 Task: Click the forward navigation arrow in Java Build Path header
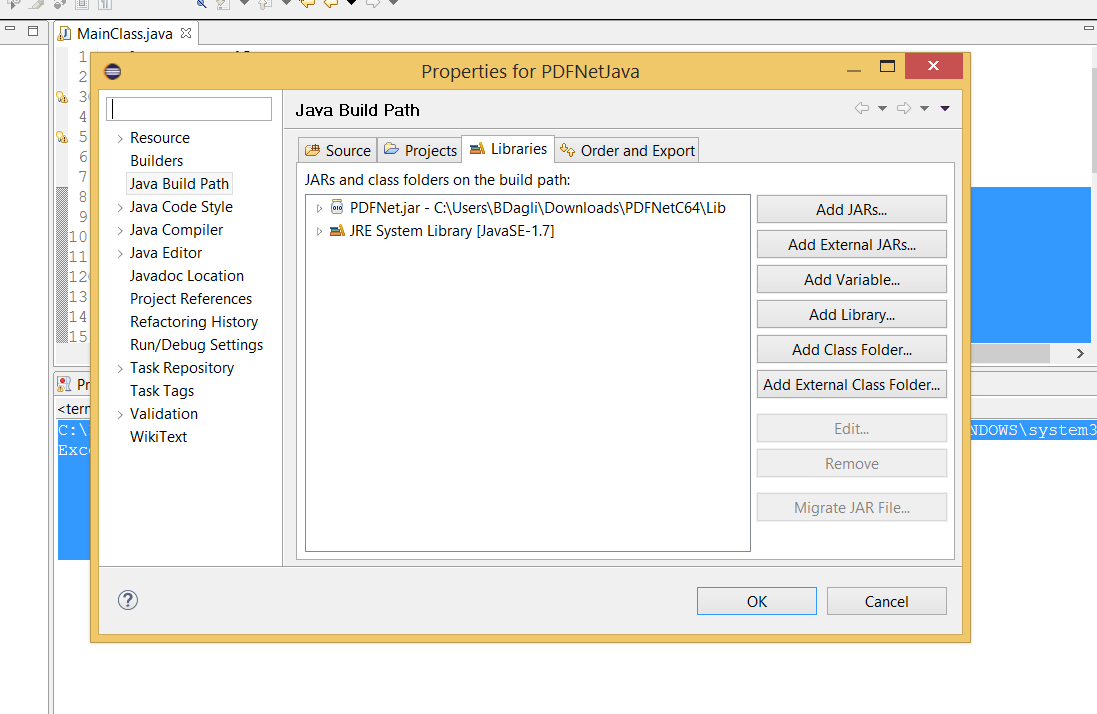click(x=904, y=108)
